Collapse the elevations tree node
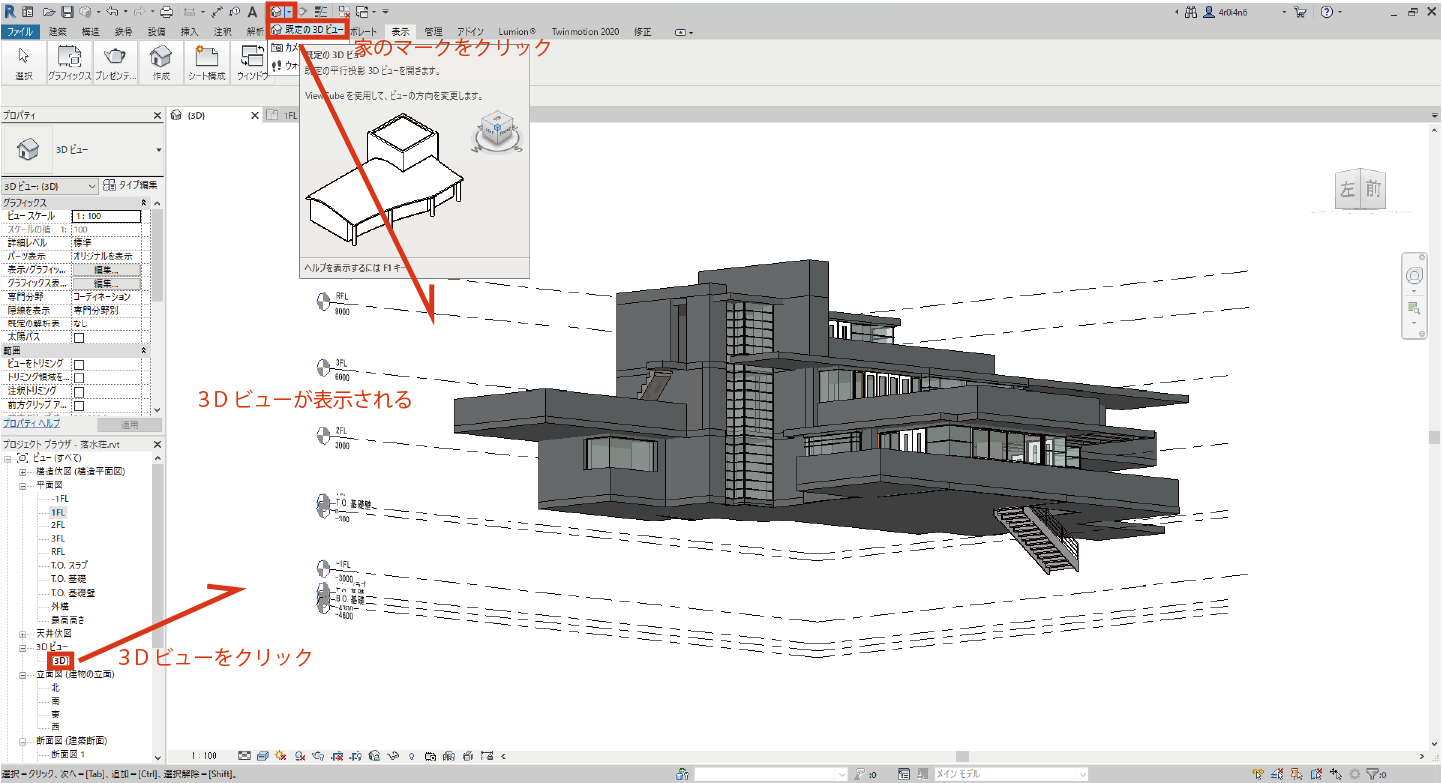Screen dimensions: 1442x783 [23, 674]
